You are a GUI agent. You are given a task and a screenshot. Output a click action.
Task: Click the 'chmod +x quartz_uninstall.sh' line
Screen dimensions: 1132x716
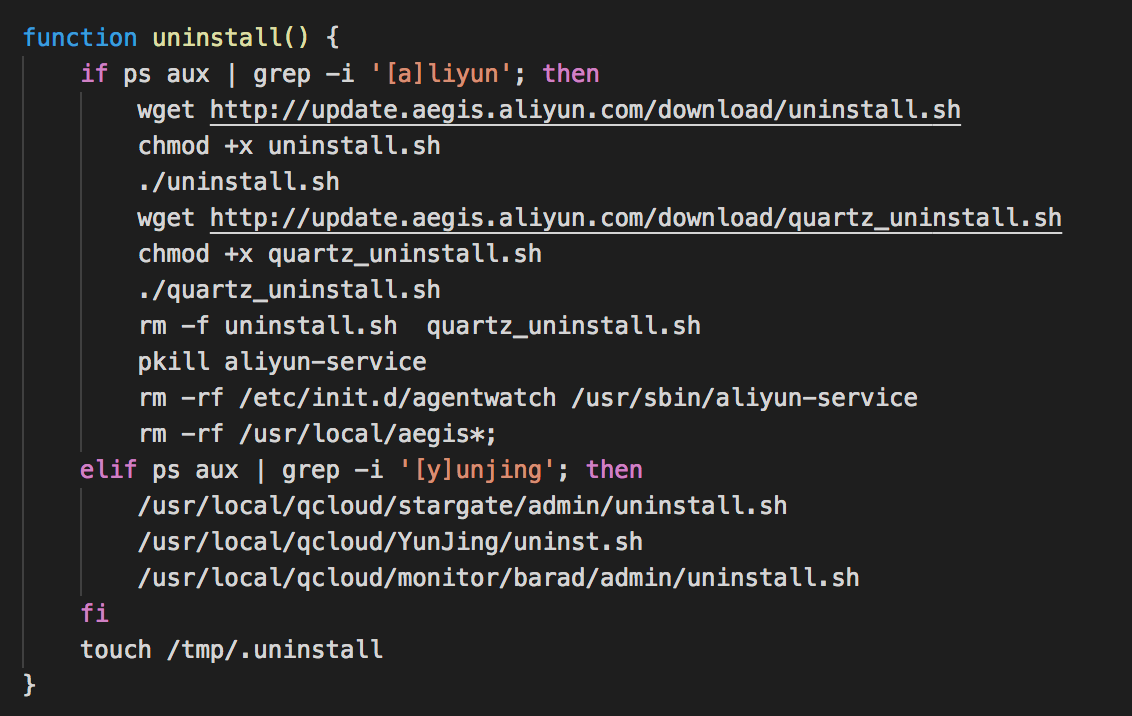[340, 254]
